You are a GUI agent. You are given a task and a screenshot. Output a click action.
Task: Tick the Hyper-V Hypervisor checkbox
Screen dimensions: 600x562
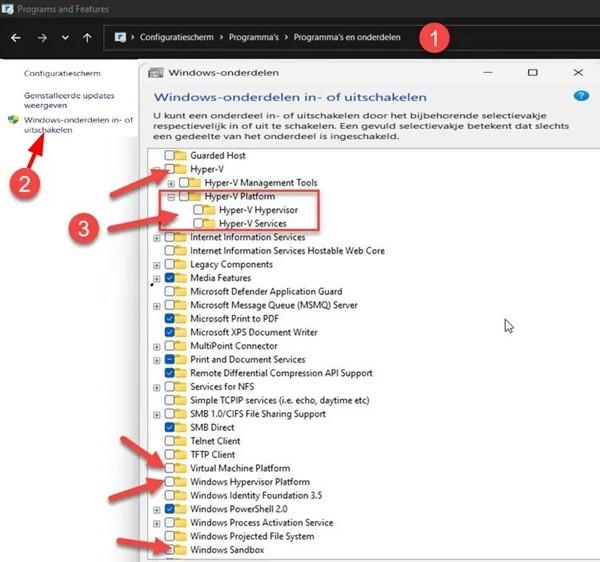pyautogui.click(x=198, y=210)
